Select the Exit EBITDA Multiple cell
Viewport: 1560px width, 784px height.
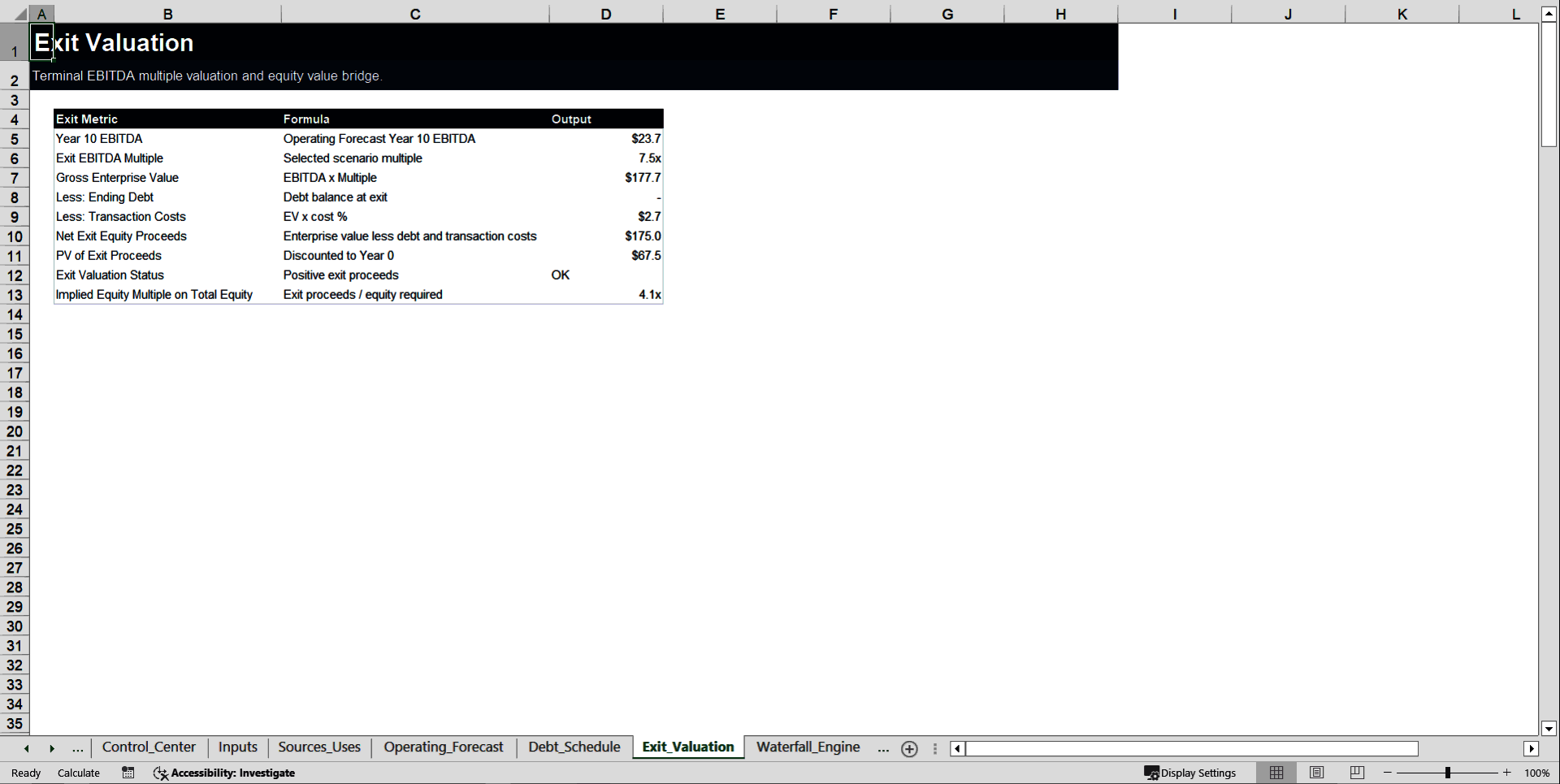tap(167, 158)
